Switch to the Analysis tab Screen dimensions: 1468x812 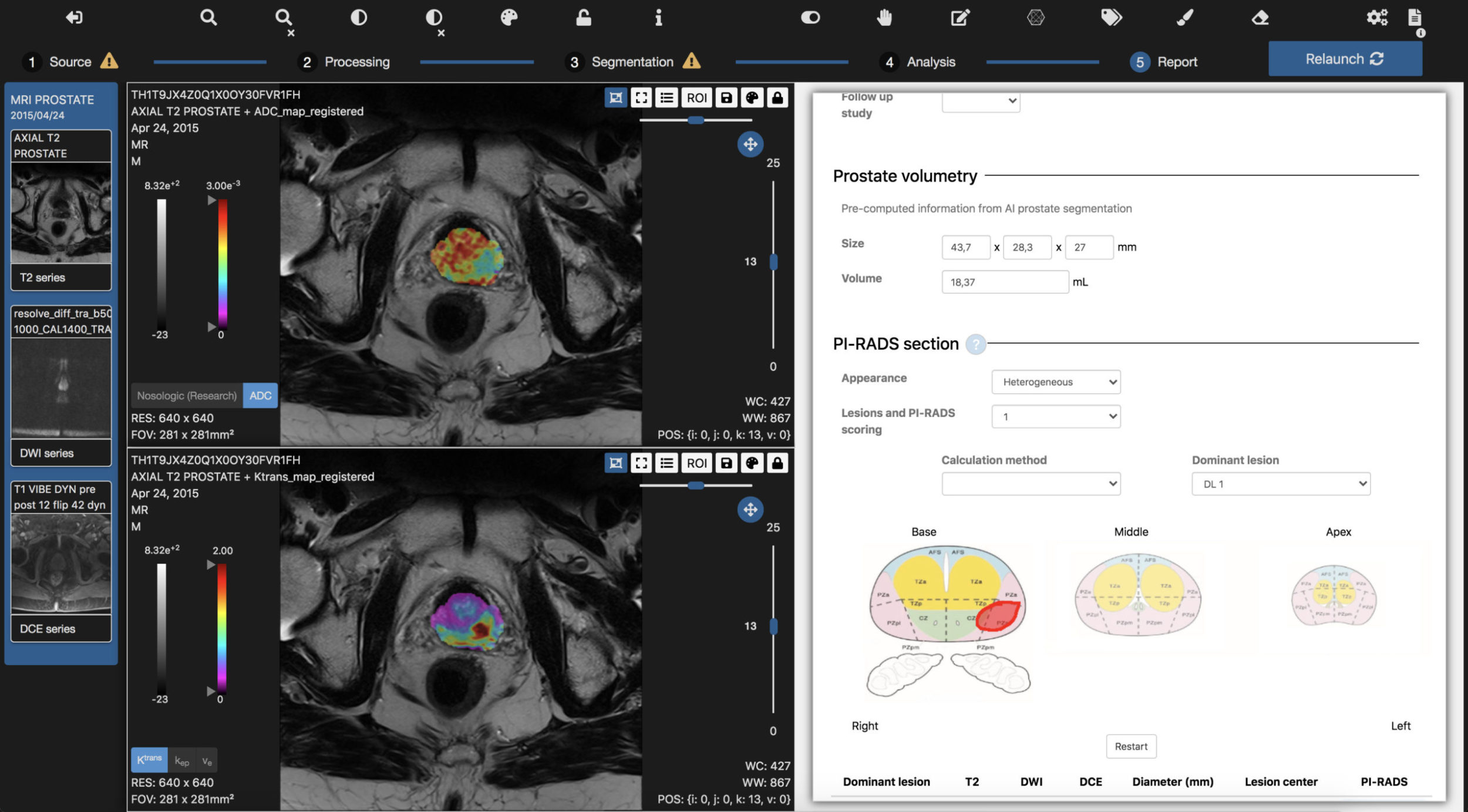[x=931, y=60]
